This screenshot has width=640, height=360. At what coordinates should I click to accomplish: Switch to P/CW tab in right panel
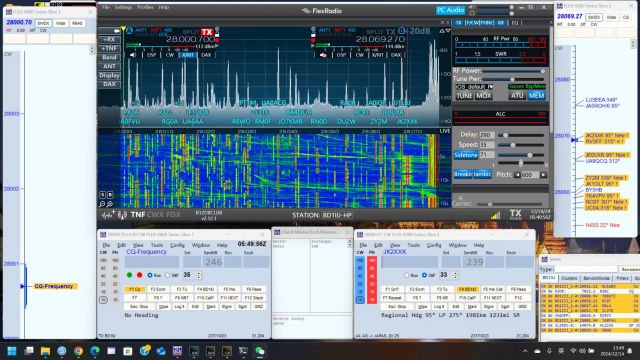pyautogui.click(x=473, y=23)
